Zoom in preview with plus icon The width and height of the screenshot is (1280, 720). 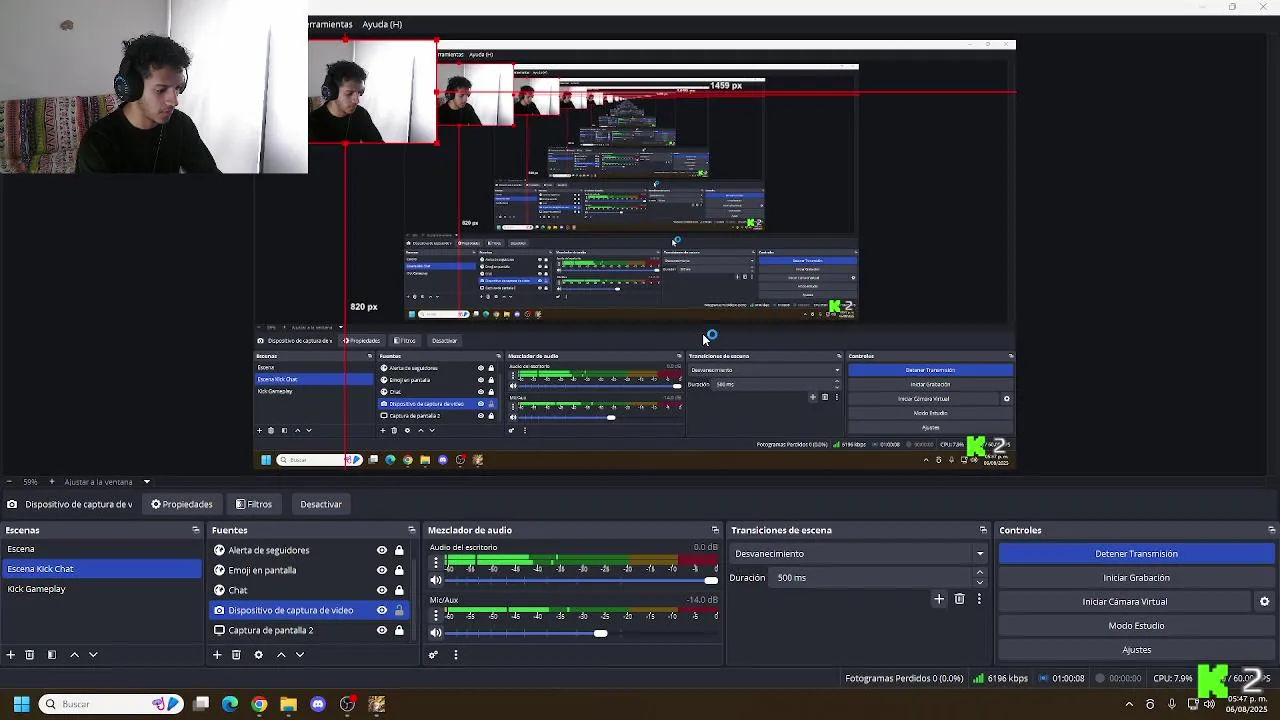pos(51,482)
